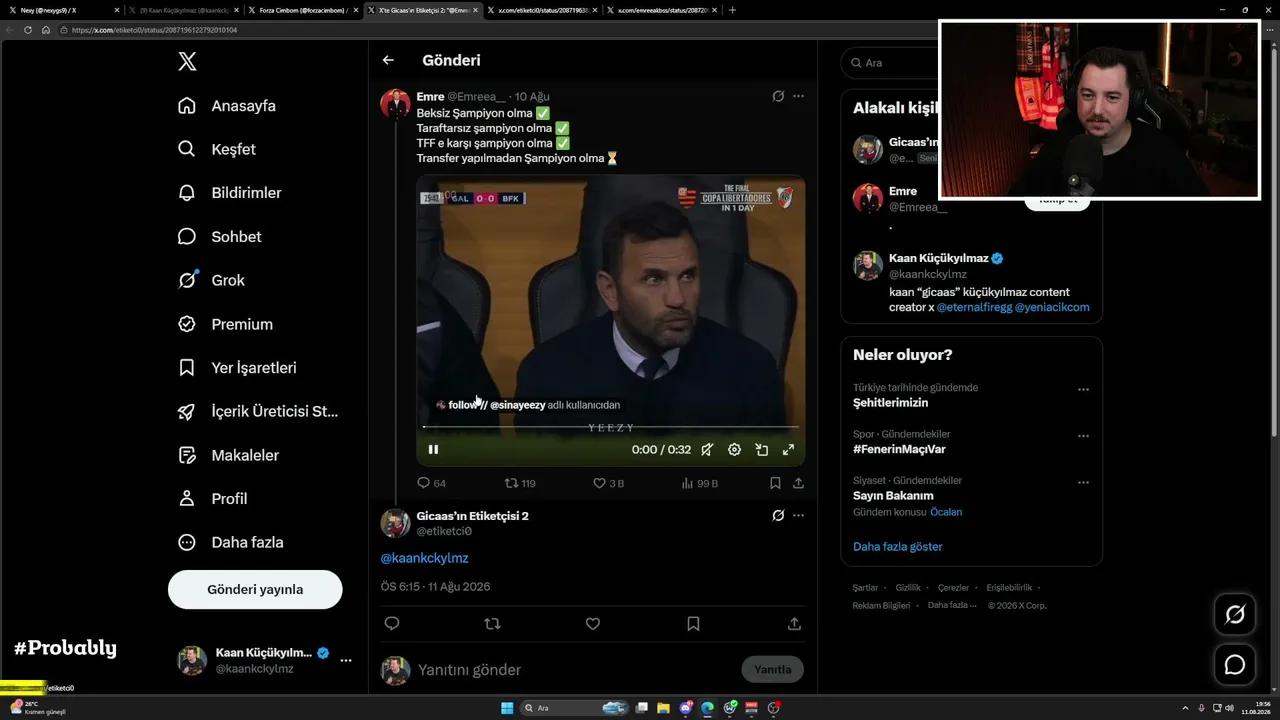
Task: Click the Grok icon on Emre's post
Action: (778, 96)
